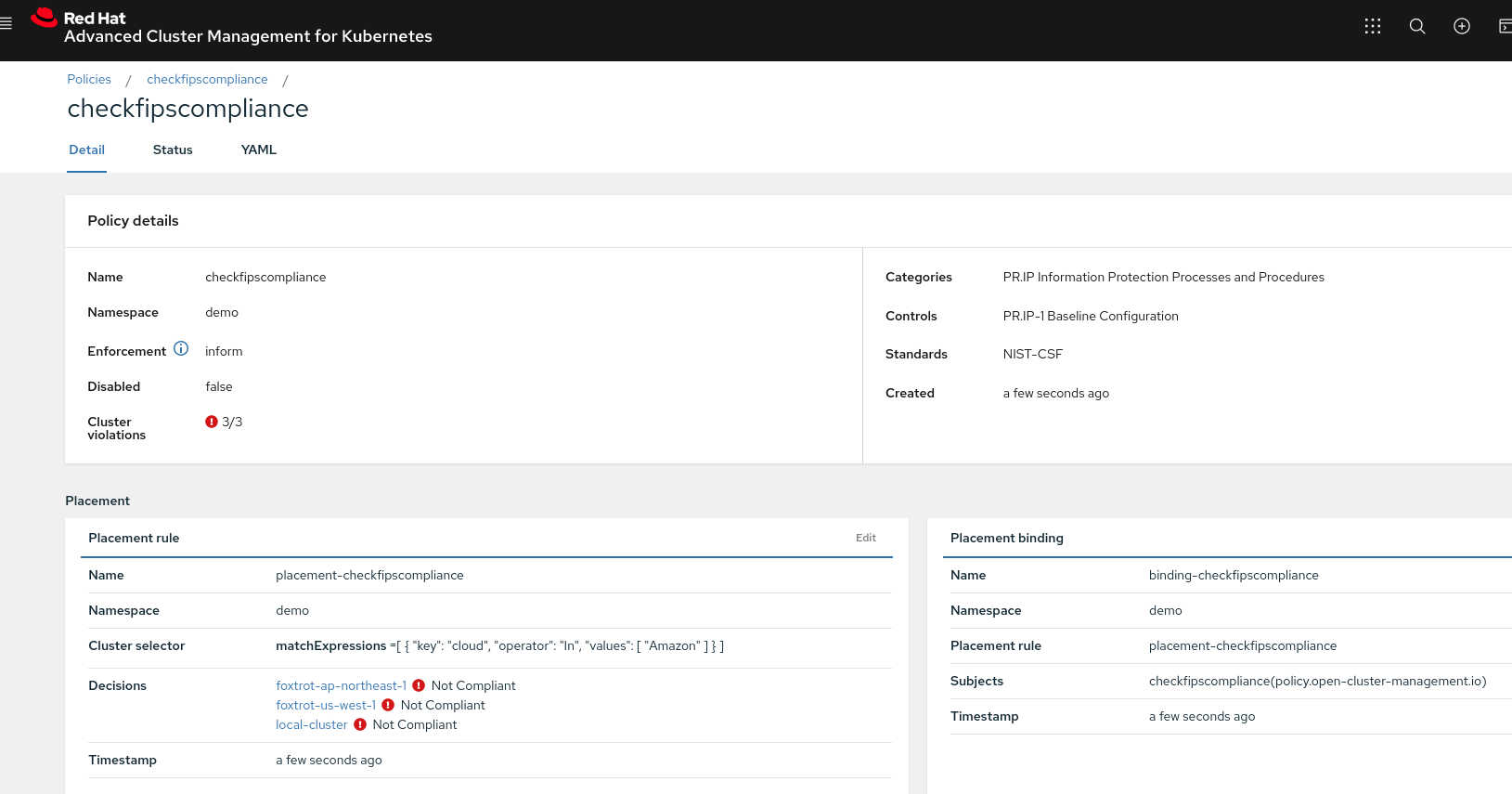Show Enforcement info tooltip icon
Screen dimensions: 1512x794
coord(181,349)
